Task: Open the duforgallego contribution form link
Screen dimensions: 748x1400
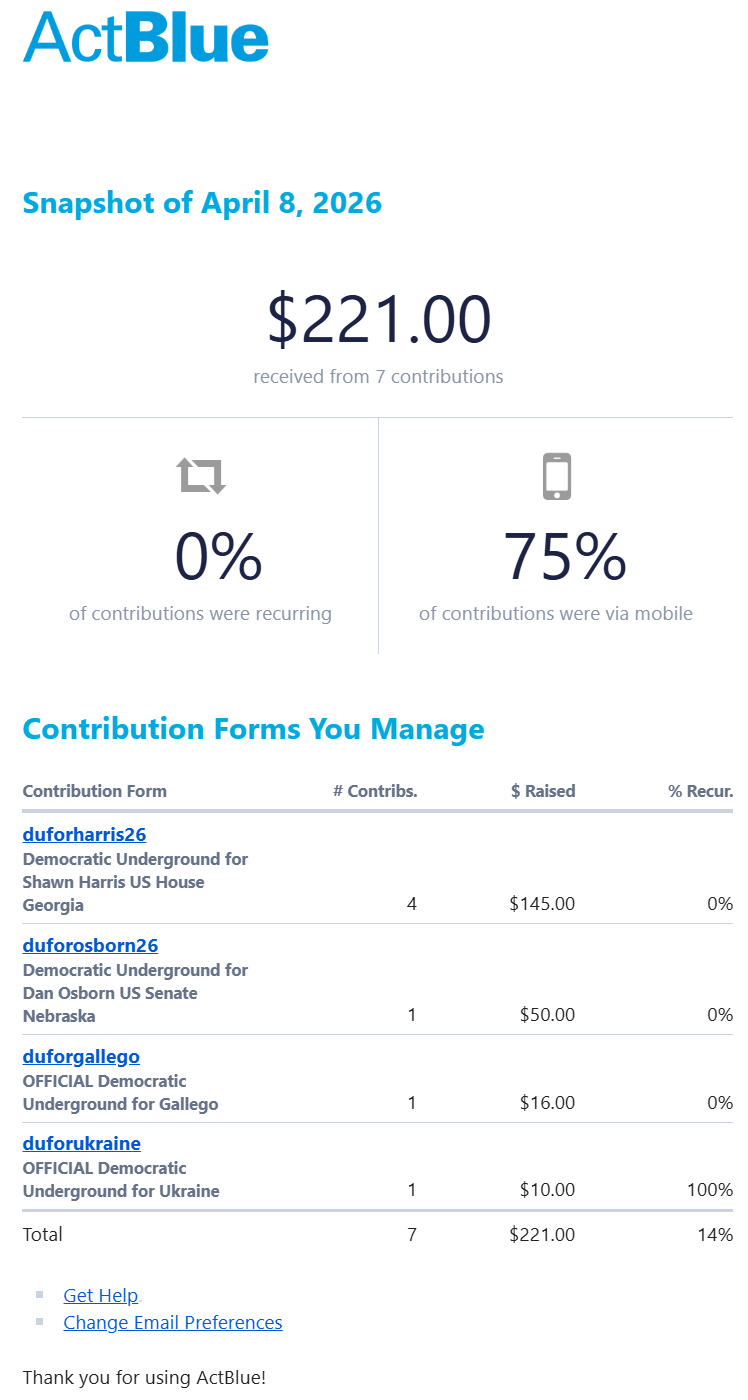Action: [81, 1057]
